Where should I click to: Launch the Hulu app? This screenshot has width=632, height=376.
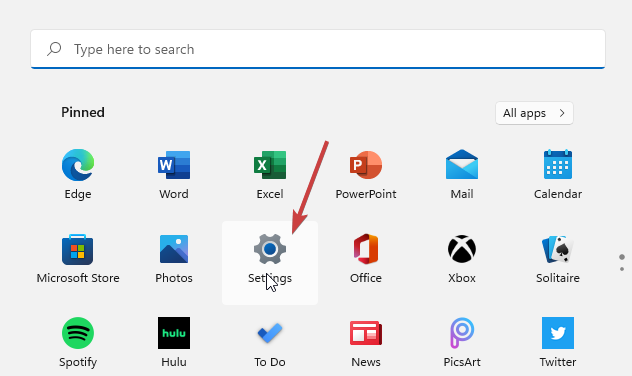point(174,333)
